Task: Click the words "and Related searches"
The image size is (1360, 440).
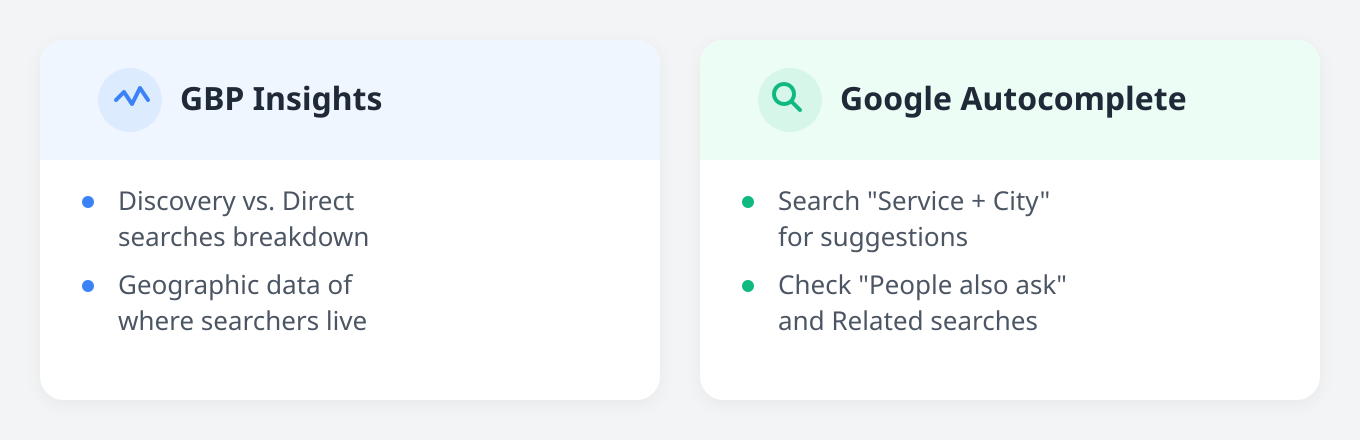Action: click(x=908, y=321)
